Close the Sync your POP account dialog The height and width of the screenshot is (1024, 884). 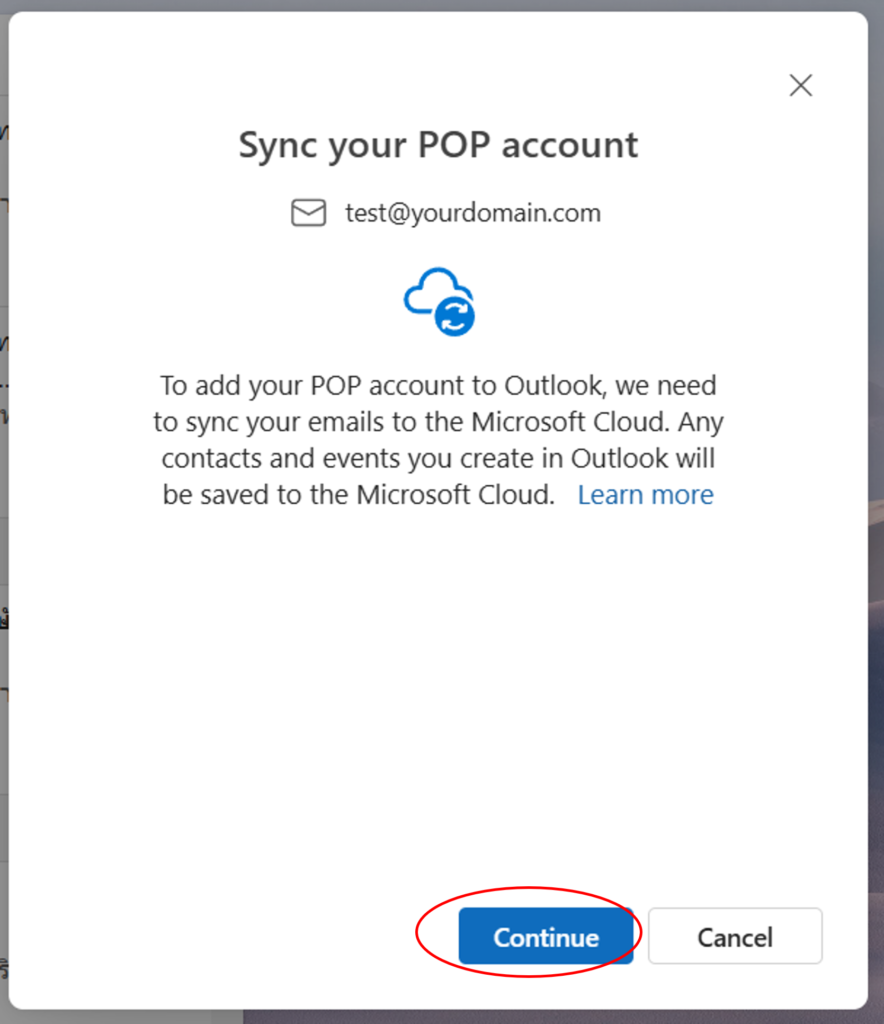point(800,85)
